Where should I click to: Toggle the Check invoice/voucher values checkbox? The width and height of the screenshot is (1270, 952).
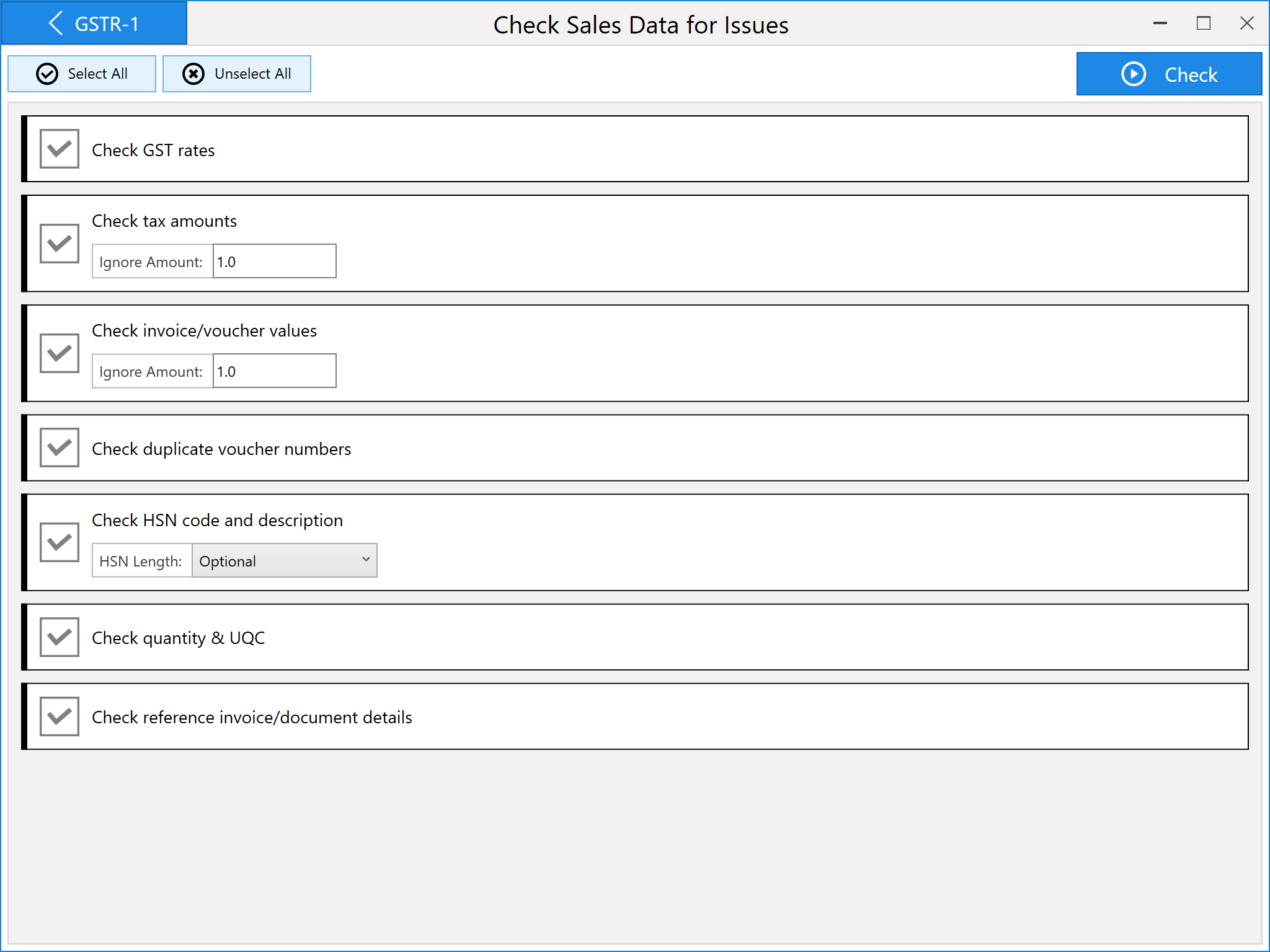point(60,353)
